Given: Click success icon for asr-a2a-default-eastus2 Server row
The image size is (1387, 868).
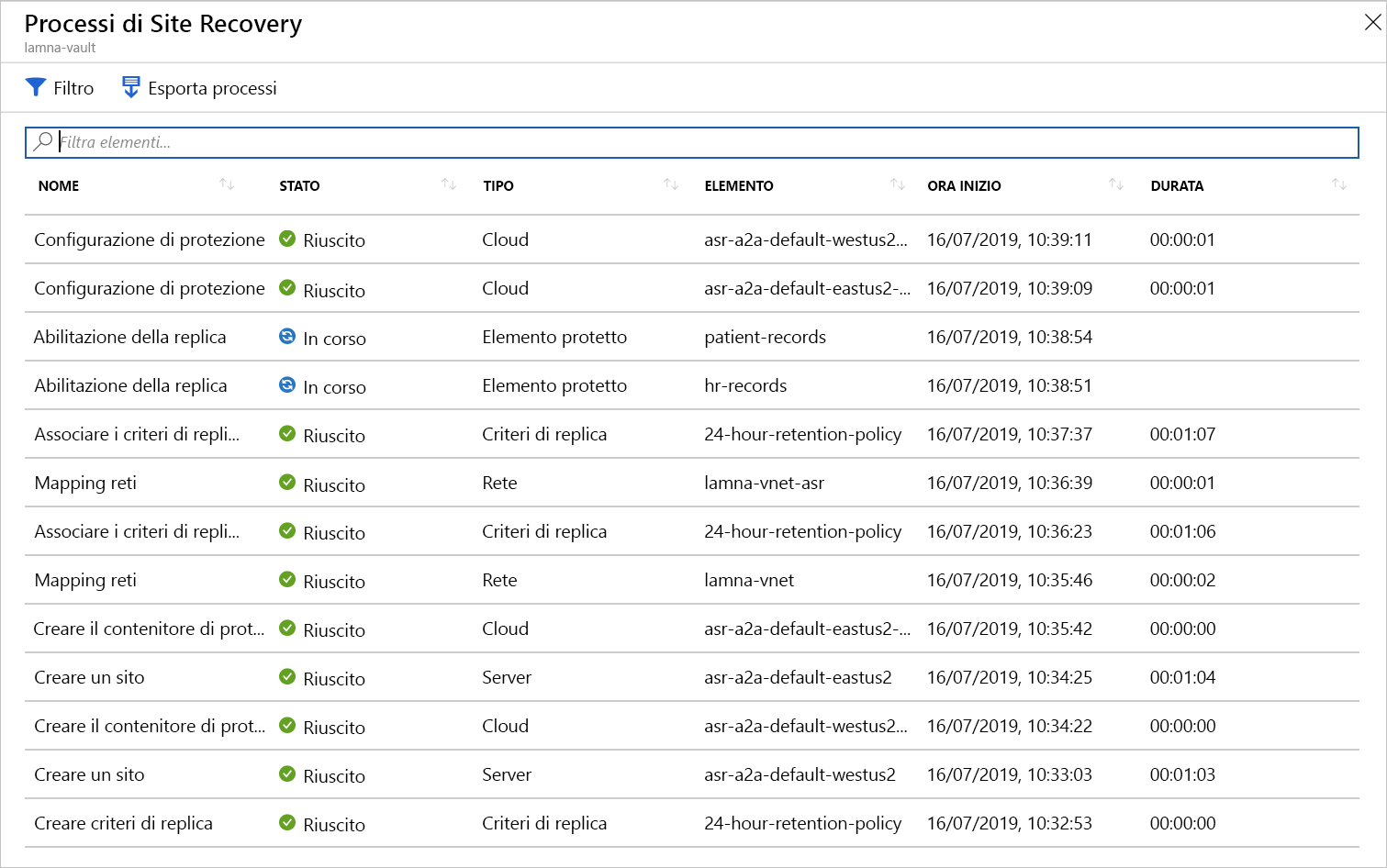Looking at the screenshot, I should pos(287,676).
